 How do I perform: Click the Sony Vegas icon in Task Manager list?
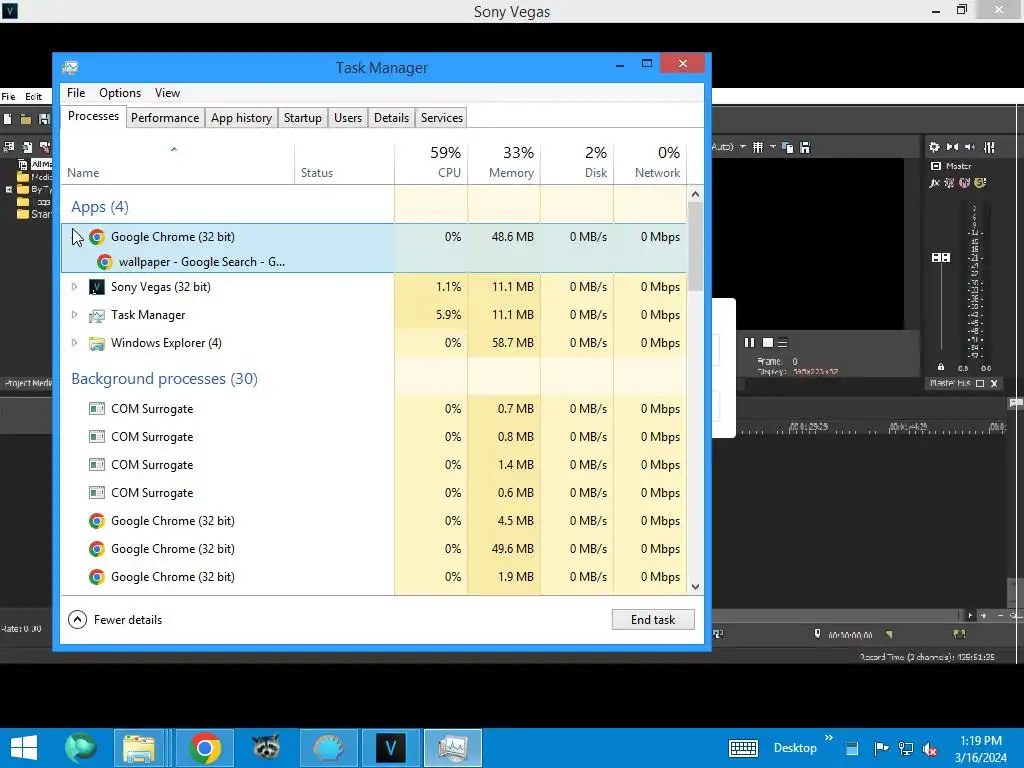pyautogui.click(x=97, y=287)
